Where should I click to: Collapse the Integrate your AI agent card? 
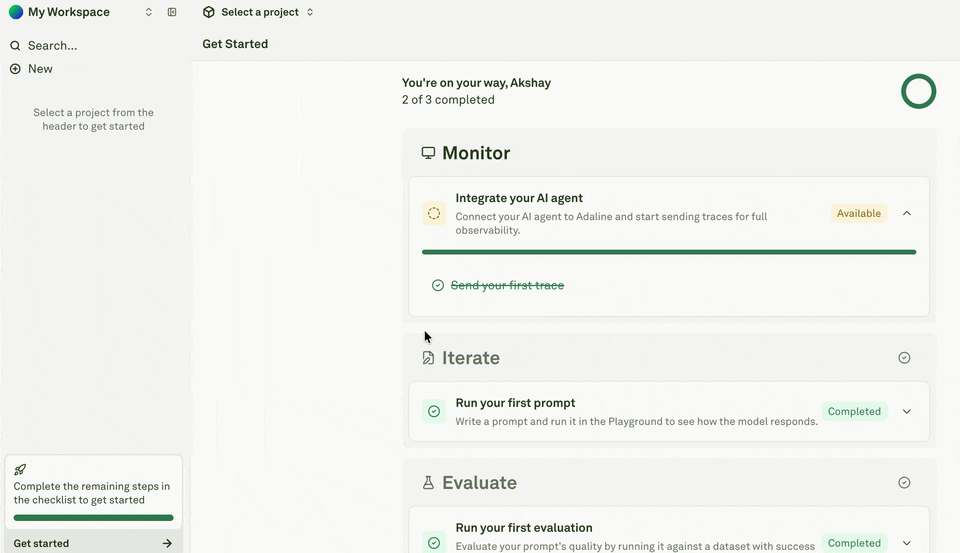907,213
